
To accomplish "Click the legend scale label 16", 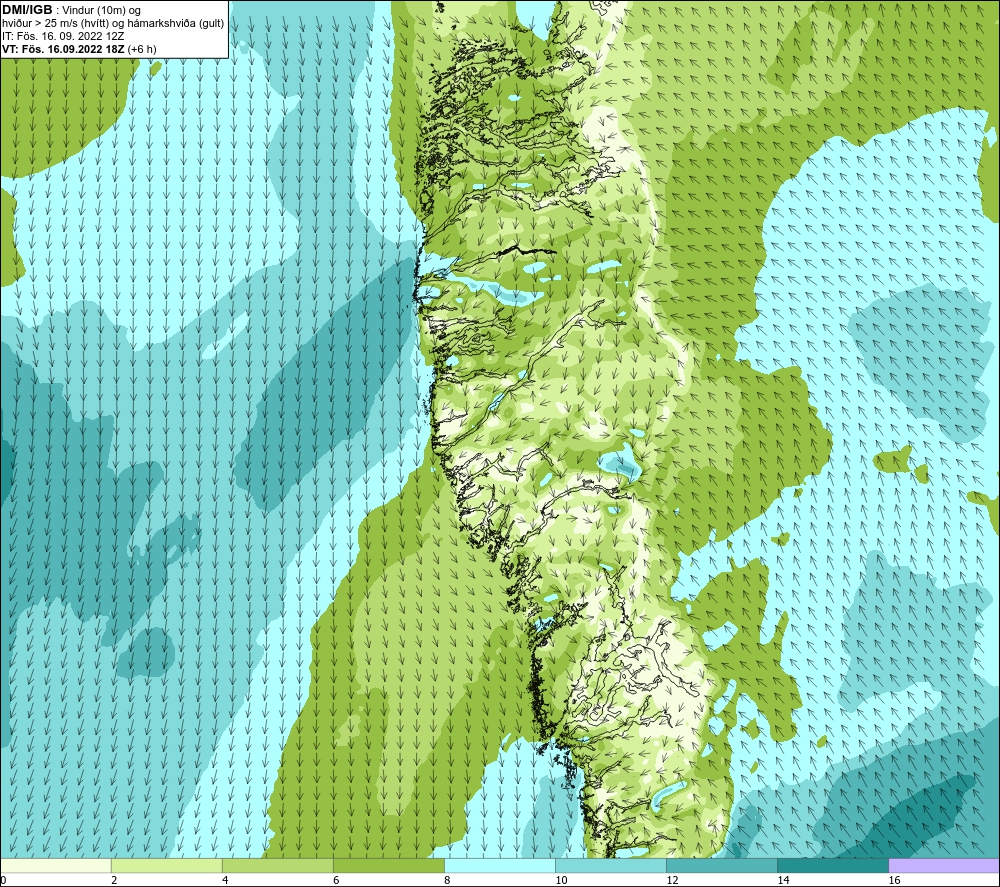I will coord(894,881).
